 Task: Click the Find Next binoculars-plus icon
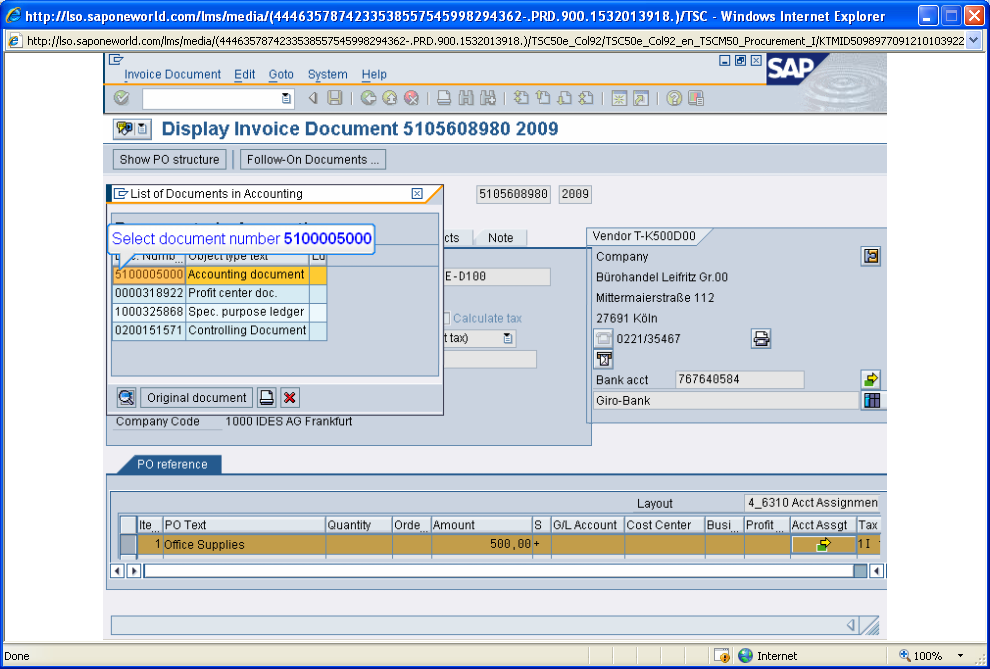coord(487,98)
